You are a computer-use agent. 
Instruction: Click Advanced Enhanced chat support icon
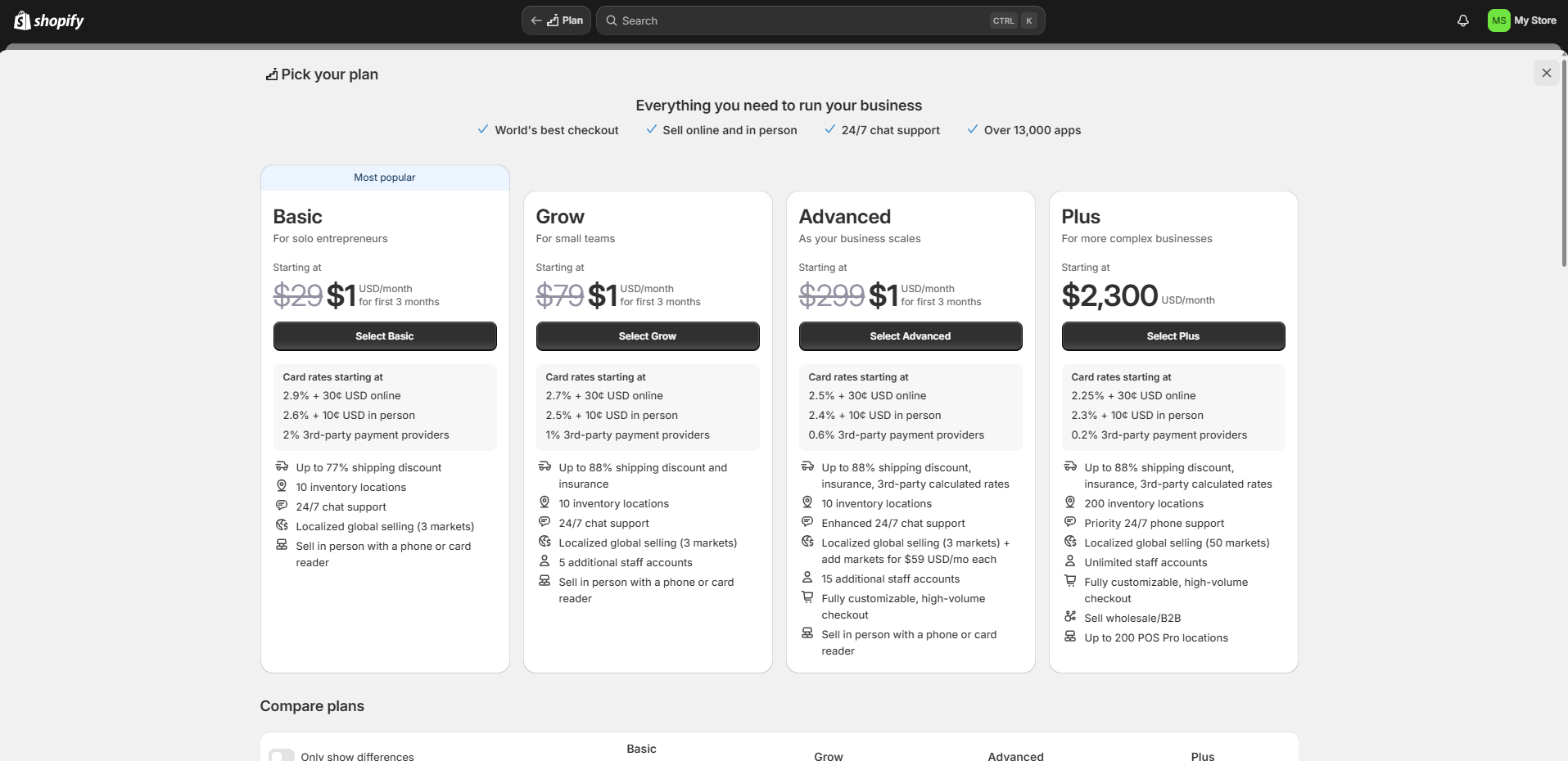[x=807, y=522]
